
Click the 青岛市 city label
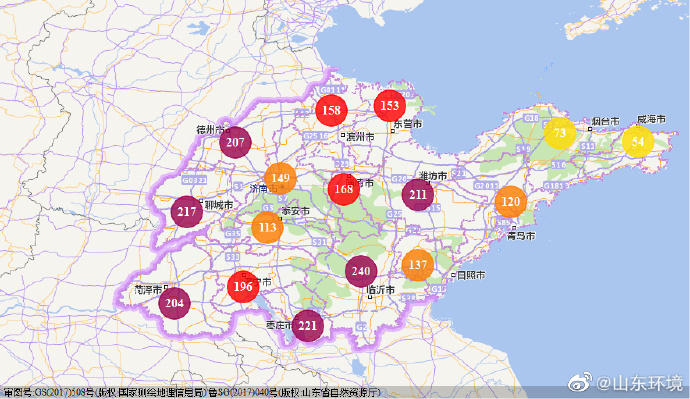pyautogui.click(x=521, y=236)
